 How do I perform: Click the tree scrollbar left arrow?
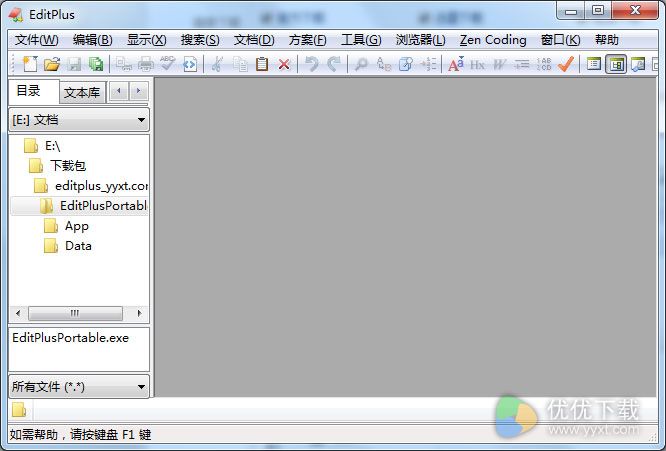[18, 313]
